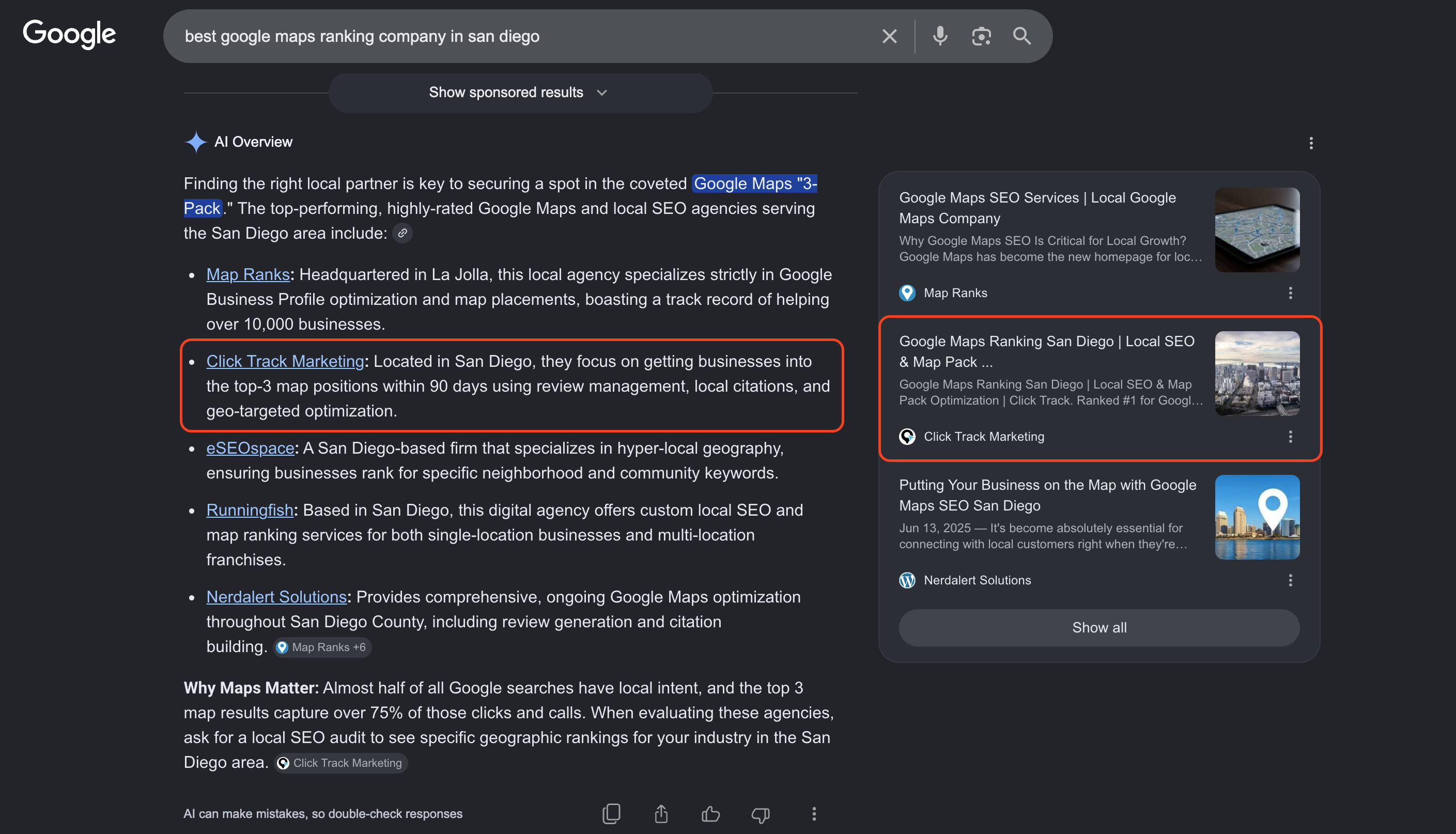Click chevron arrow beside Show sponsored results
1456x834 pixels.
tap(601, 93)
